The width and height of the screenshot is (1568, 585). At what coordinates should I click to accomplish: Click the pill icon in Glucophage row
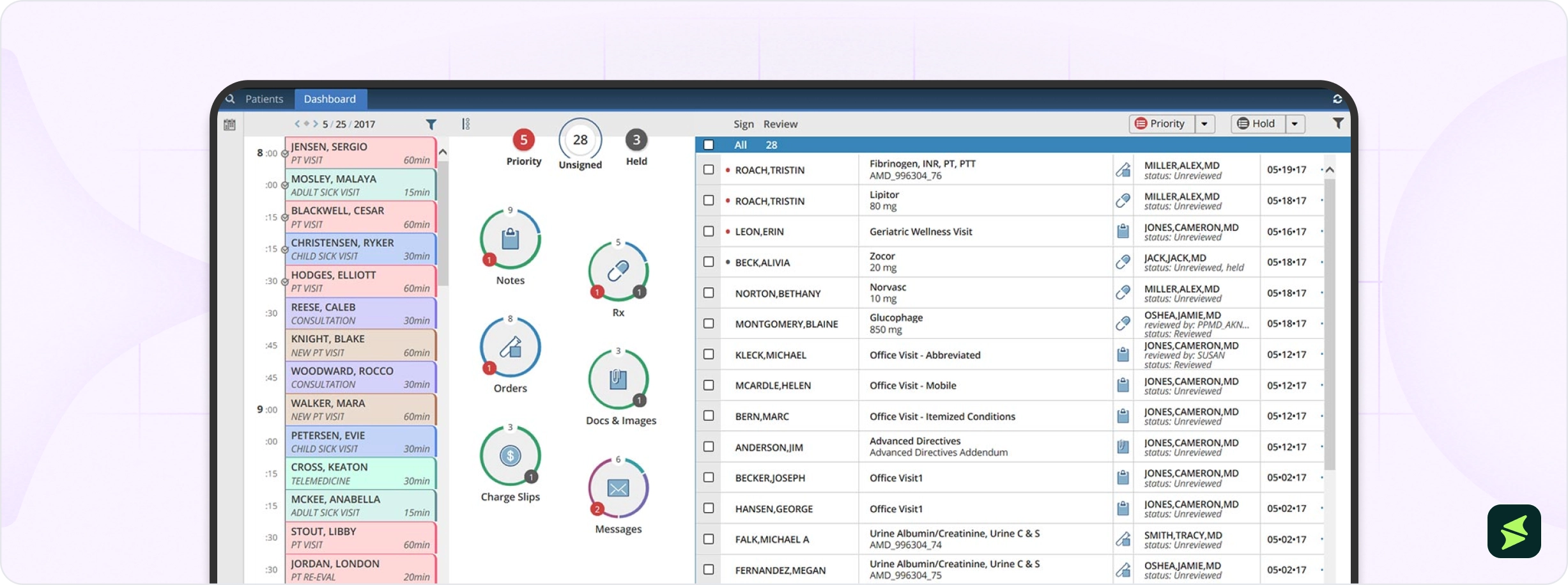click(x=1123, y=324)
